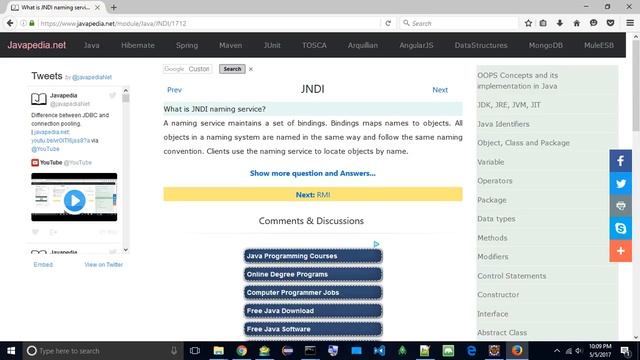The image size is (640, 360).
Task: Open the Constructor sidebar link
Action: pyautogui.click(x=498, y=295)
